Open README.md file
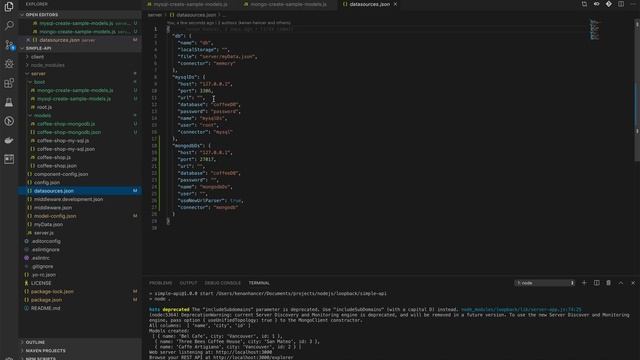This screenshot has width=640, height=360. coord(45,308)
